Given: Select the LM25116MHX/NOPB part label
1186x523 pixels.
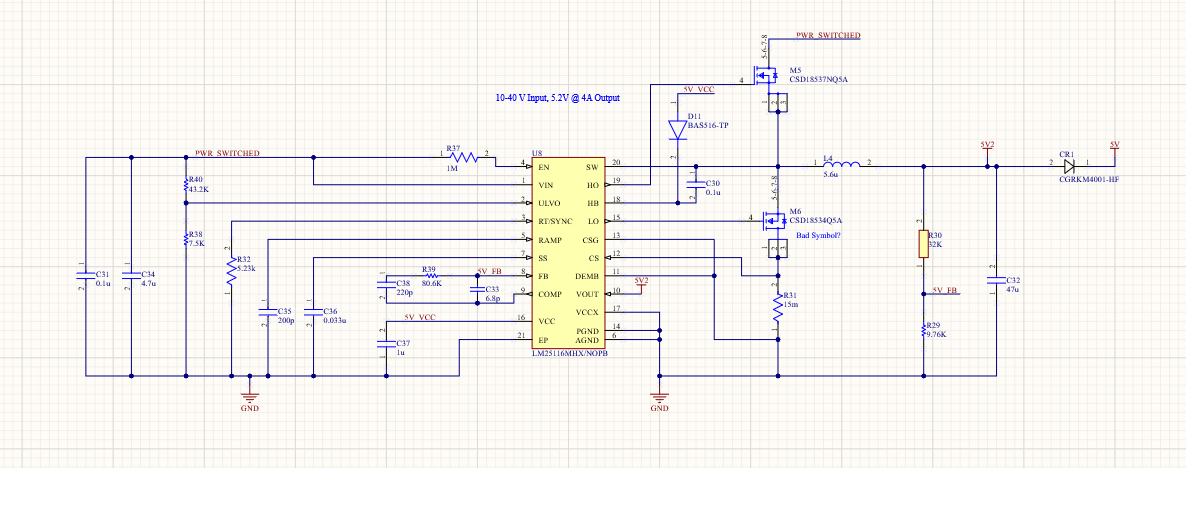Looking at the screenshot, I should [x=570, y=353].
